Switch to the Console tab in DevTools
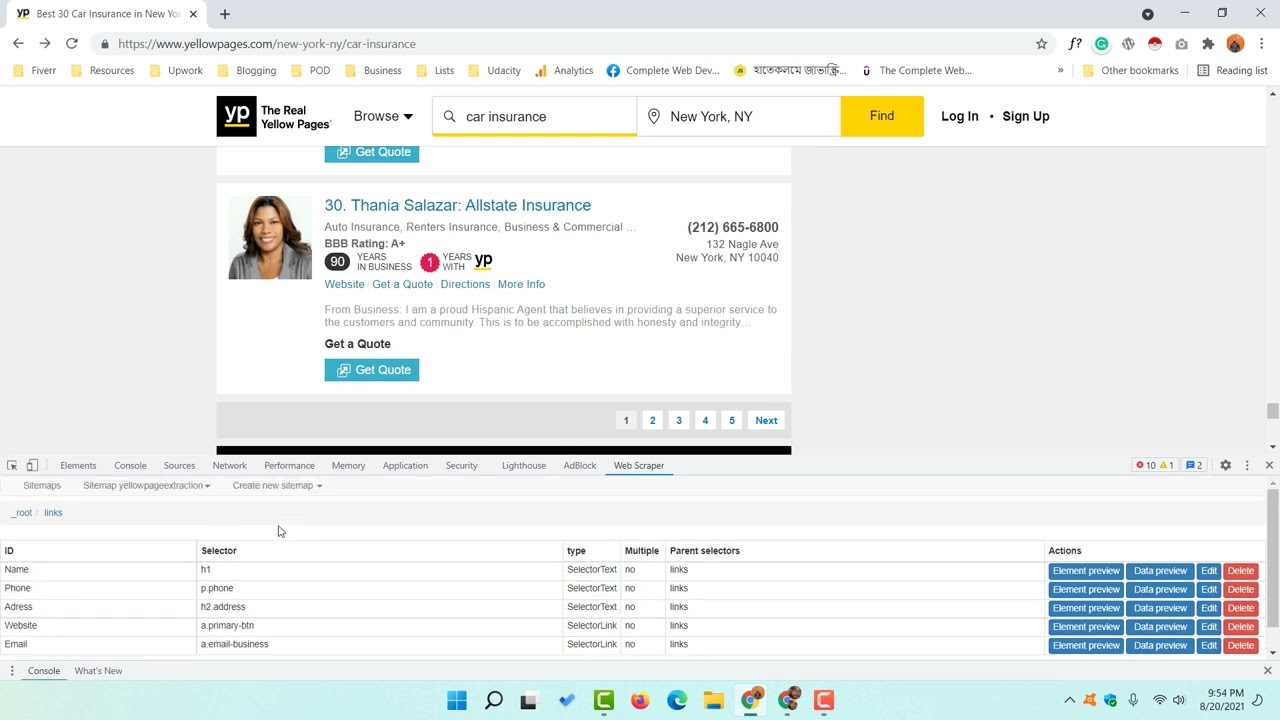The image size is (1280, 720). [130, 466]
